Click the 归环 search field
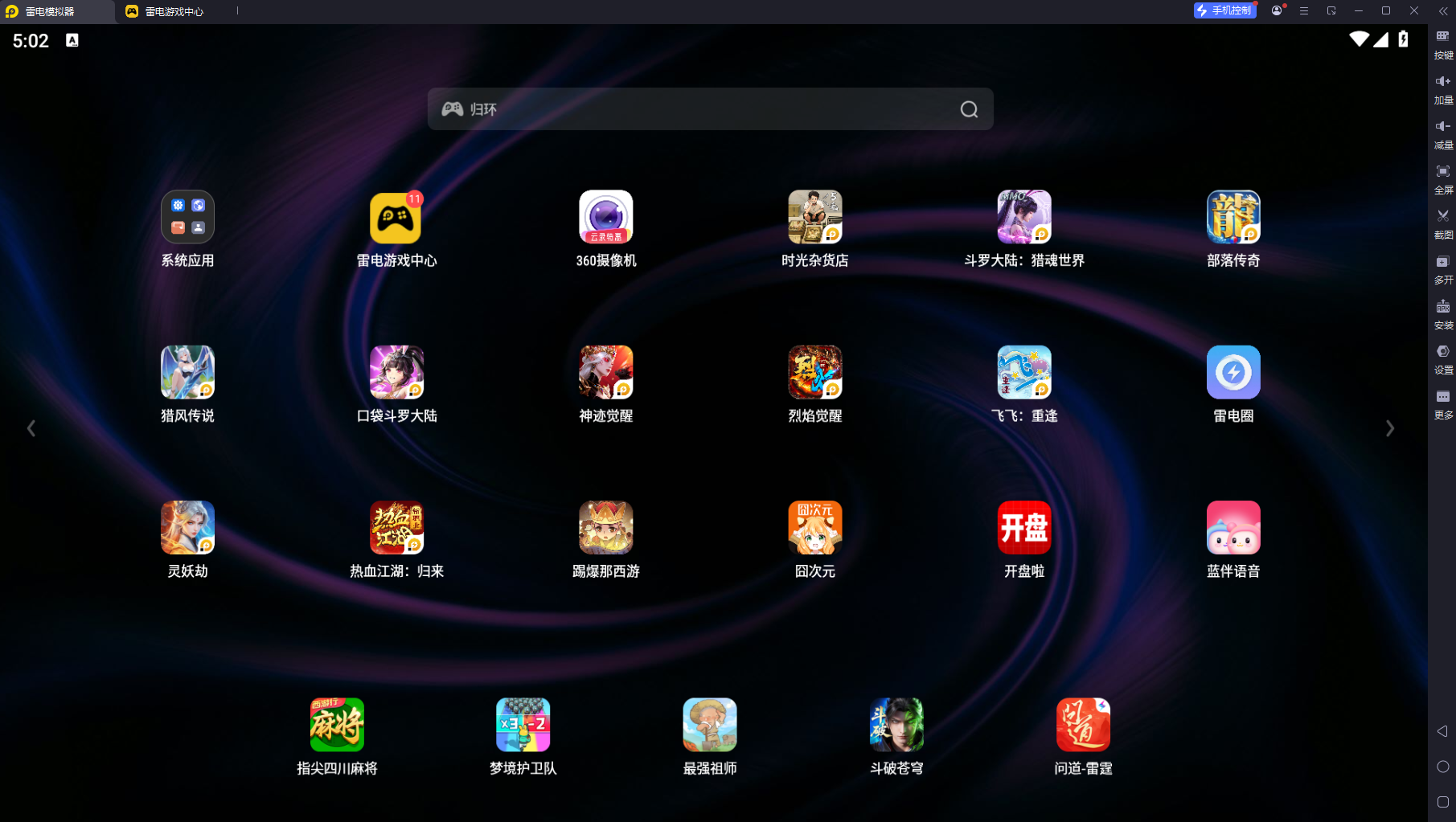The image size is (1456, 822). (x=710, y=109)
